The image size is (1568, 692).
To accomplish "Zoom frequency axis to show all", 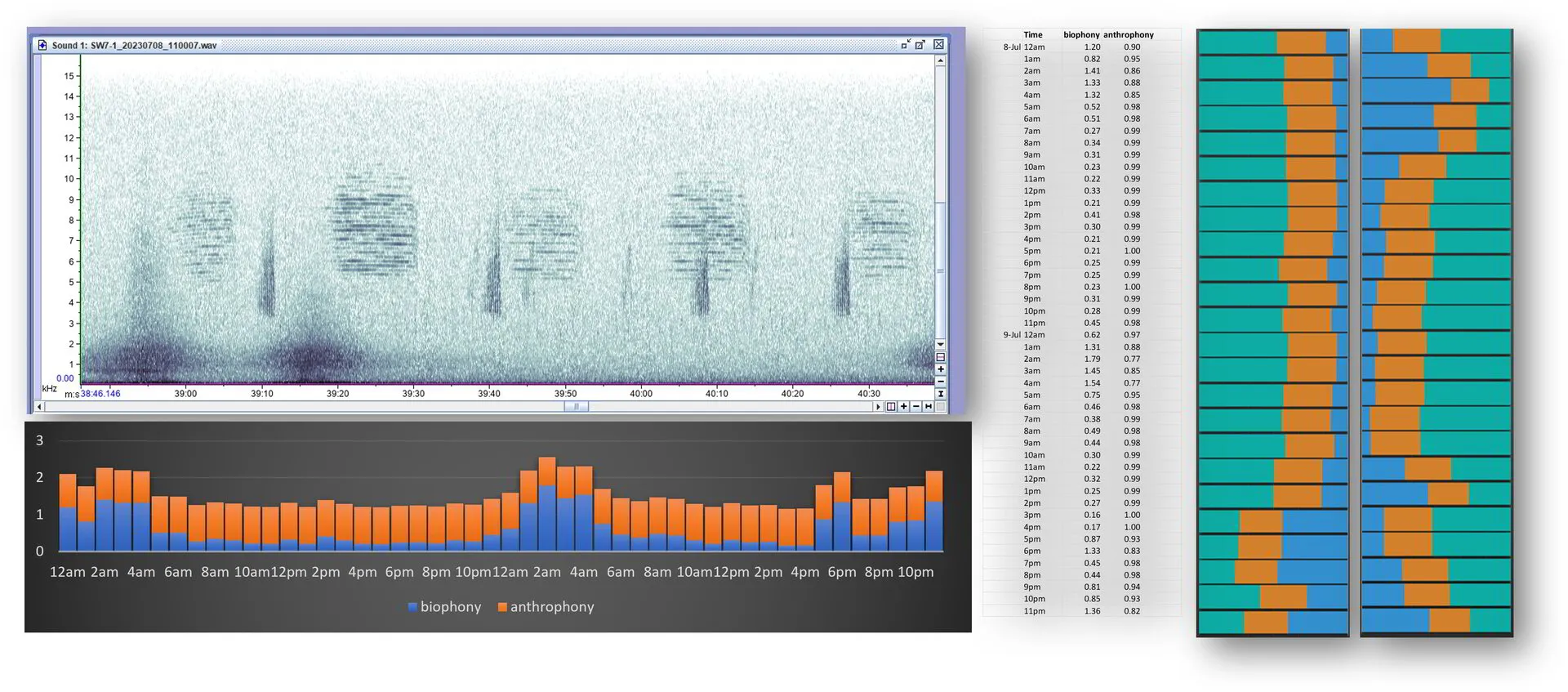I will click(940, 394).
